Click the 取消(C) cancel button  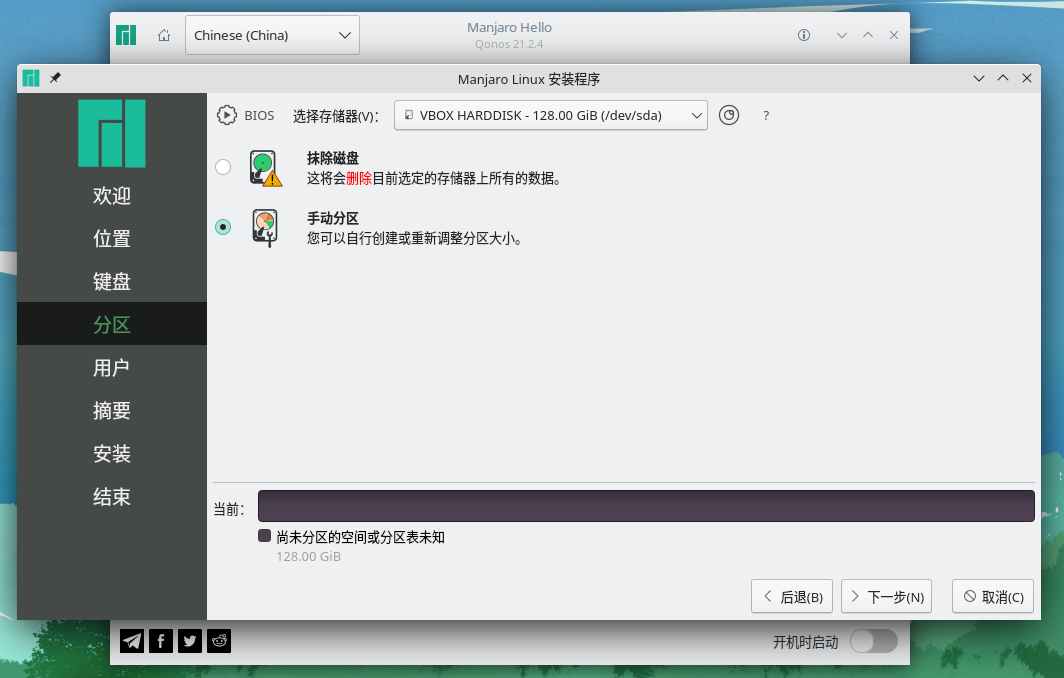click(x=993, y=597)
